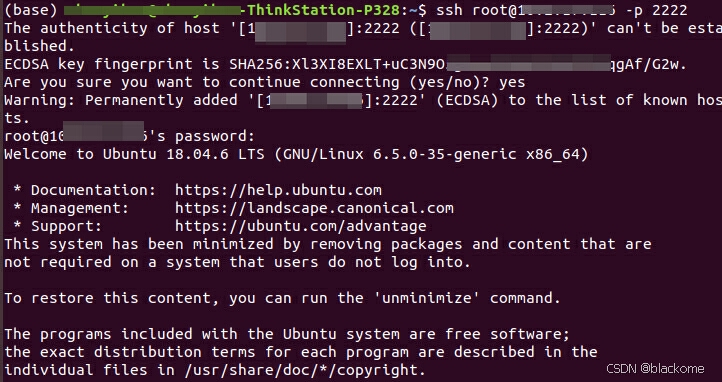The width and height of the screenshot is (722, 382).
Task: Click the SHA256 ECDSA key fingerprint text
Action: tap(458, 64)
